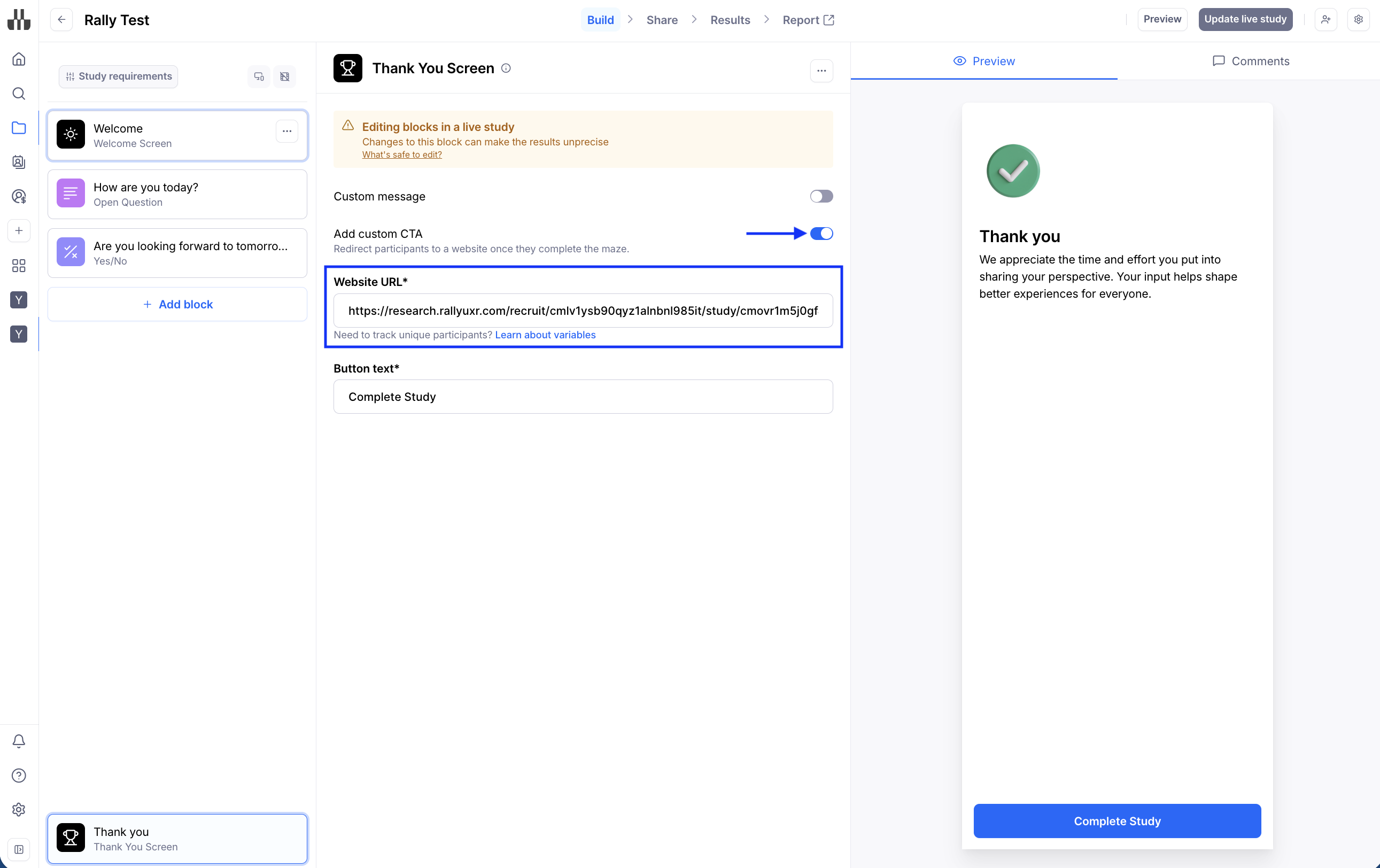Click the "Rally Test" study title
The height and width of the screenshot is (868, 1380).
(117, 20)
